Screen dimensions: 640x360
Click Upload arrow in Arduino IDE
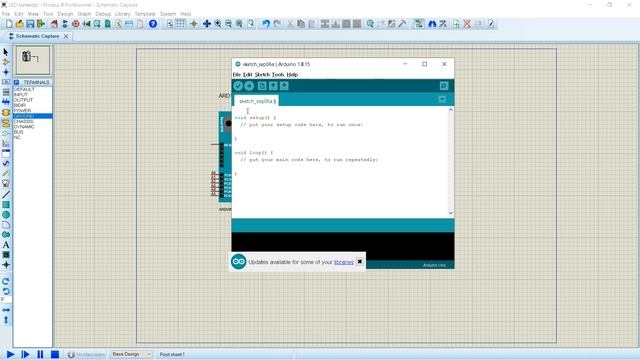click(249, 86)
